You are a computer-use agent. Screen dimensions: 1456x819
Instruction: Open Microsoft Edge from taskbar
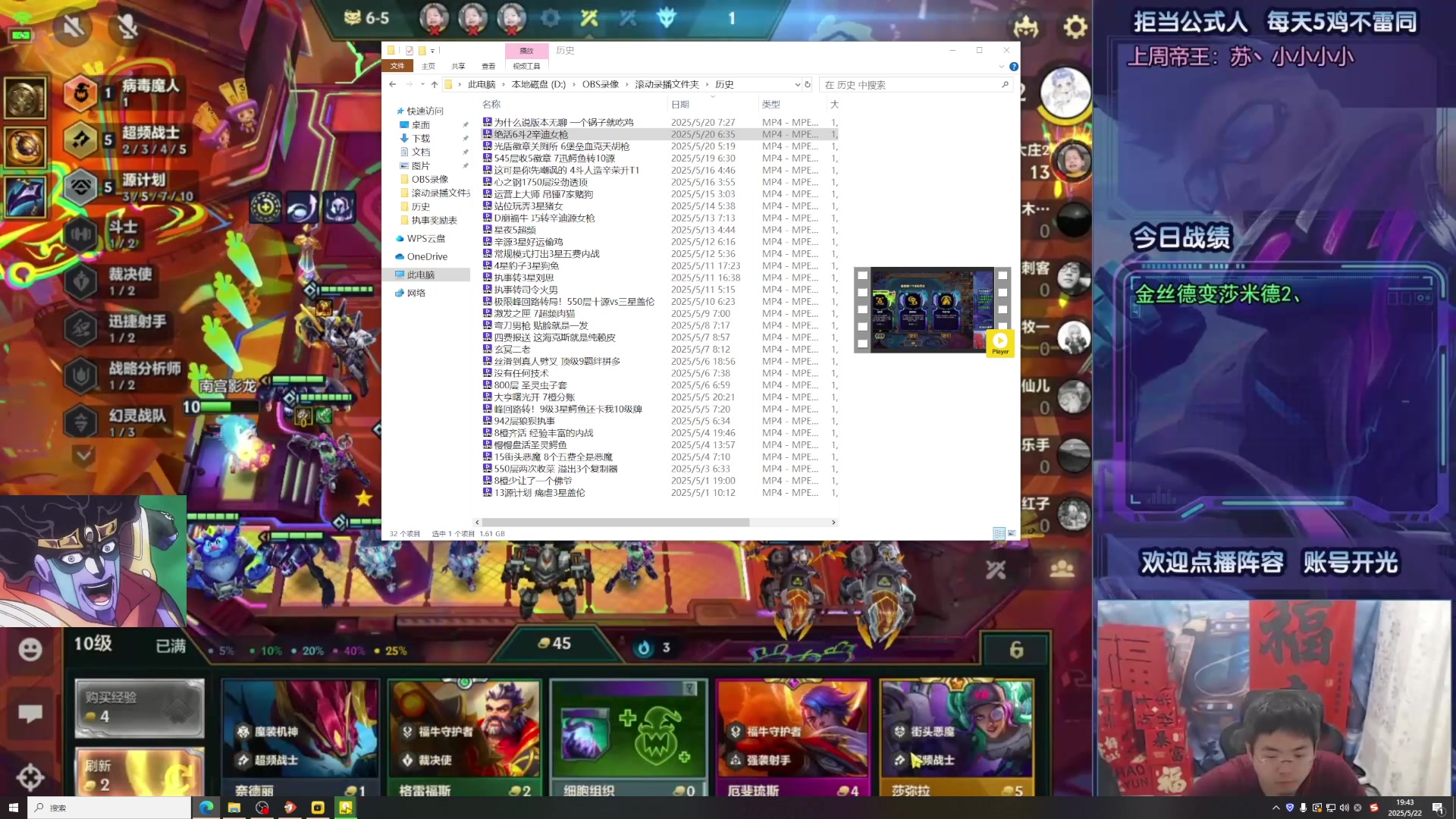click(206, 808)
